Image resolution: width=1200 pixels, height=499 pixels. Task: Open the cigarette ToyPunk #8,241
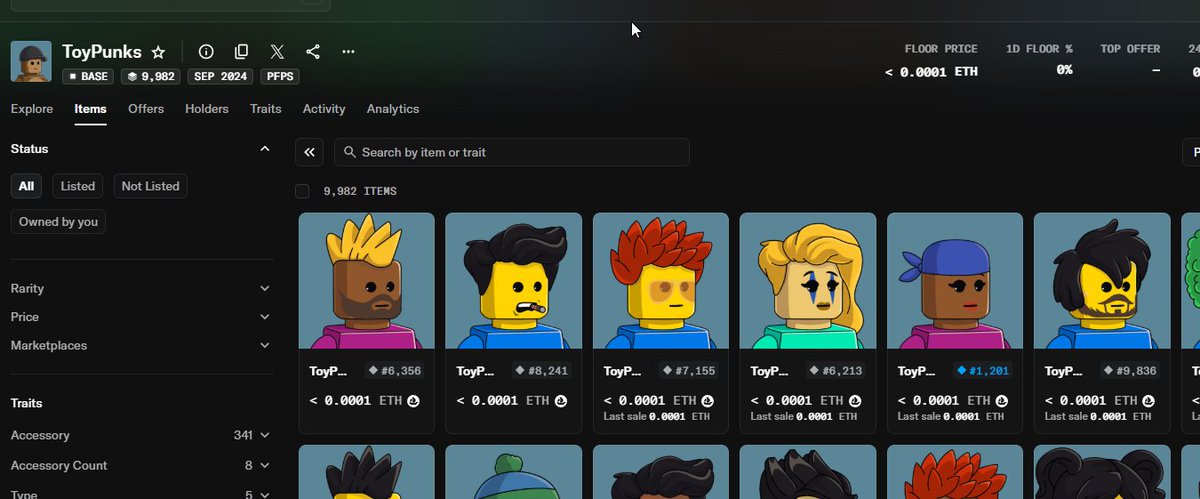514,280
